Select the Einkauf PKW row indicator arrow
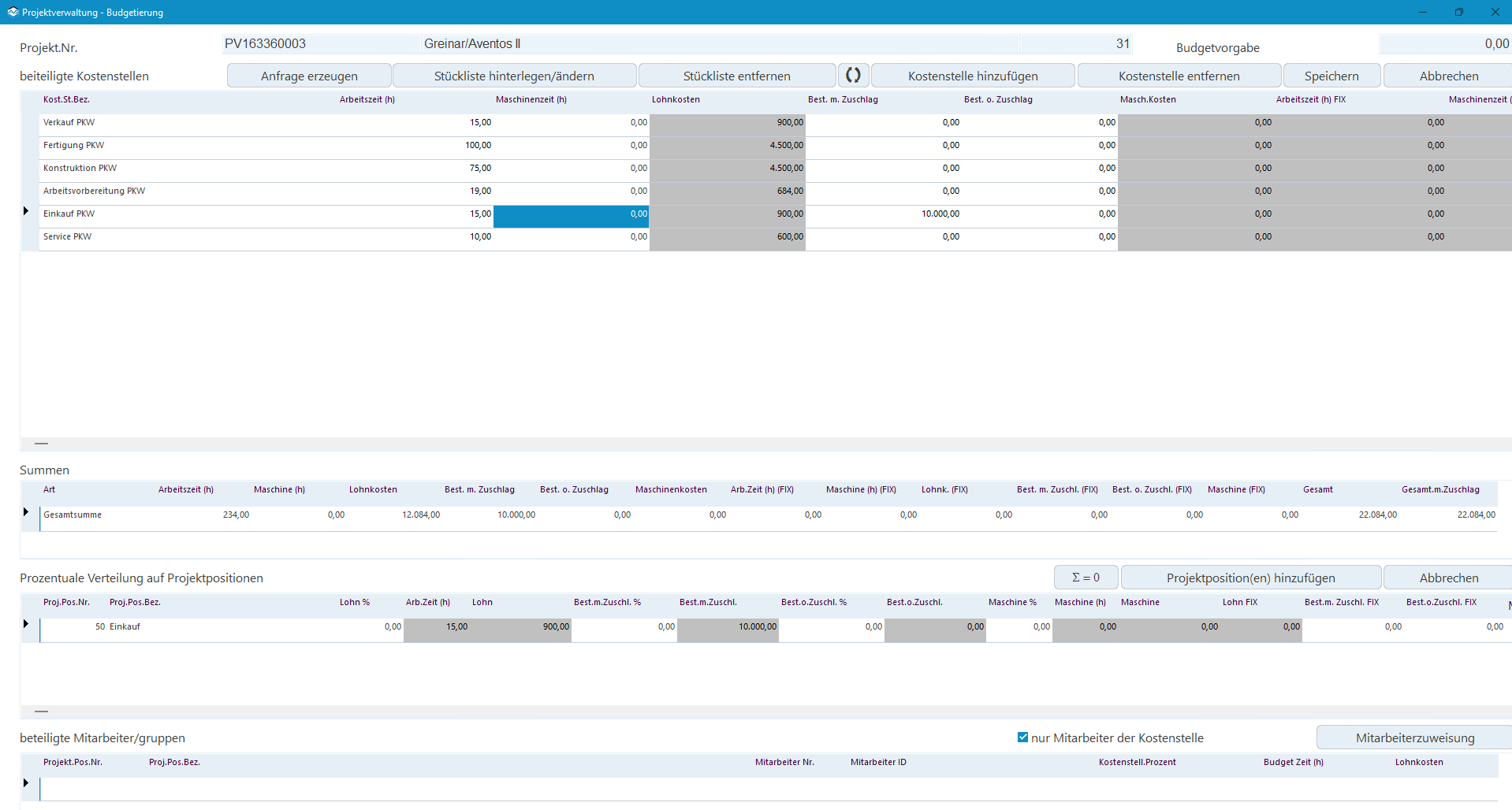This screenshot has width=1512, height=810. click(x=26, y=211)
